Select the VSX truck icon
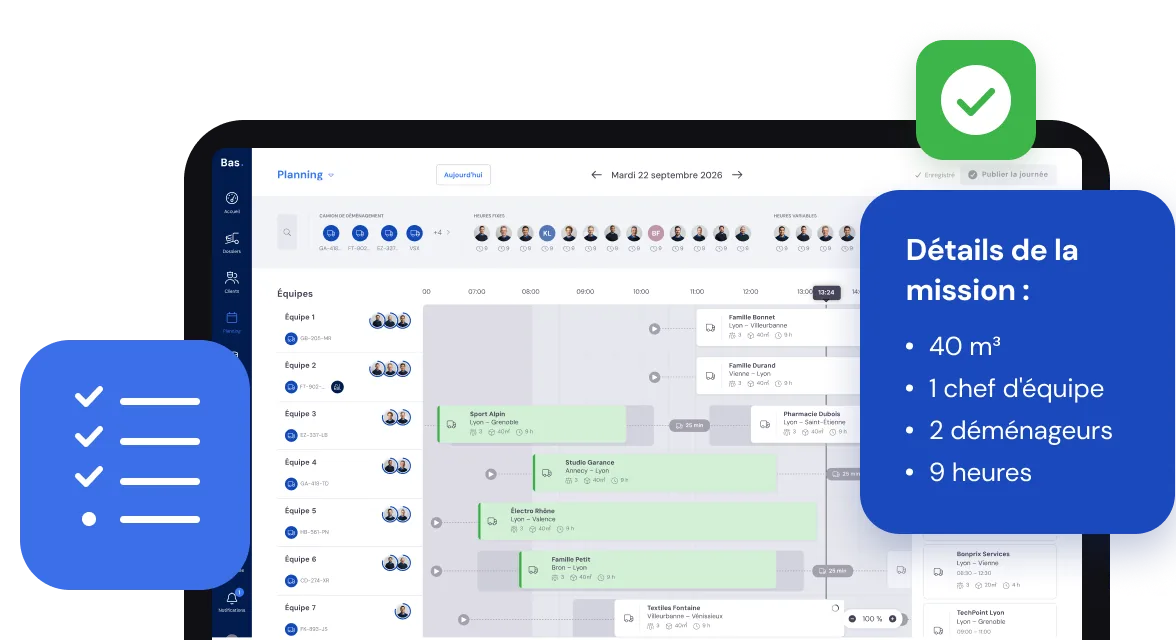Screen dimensions: 1176x640 [415, 233]
